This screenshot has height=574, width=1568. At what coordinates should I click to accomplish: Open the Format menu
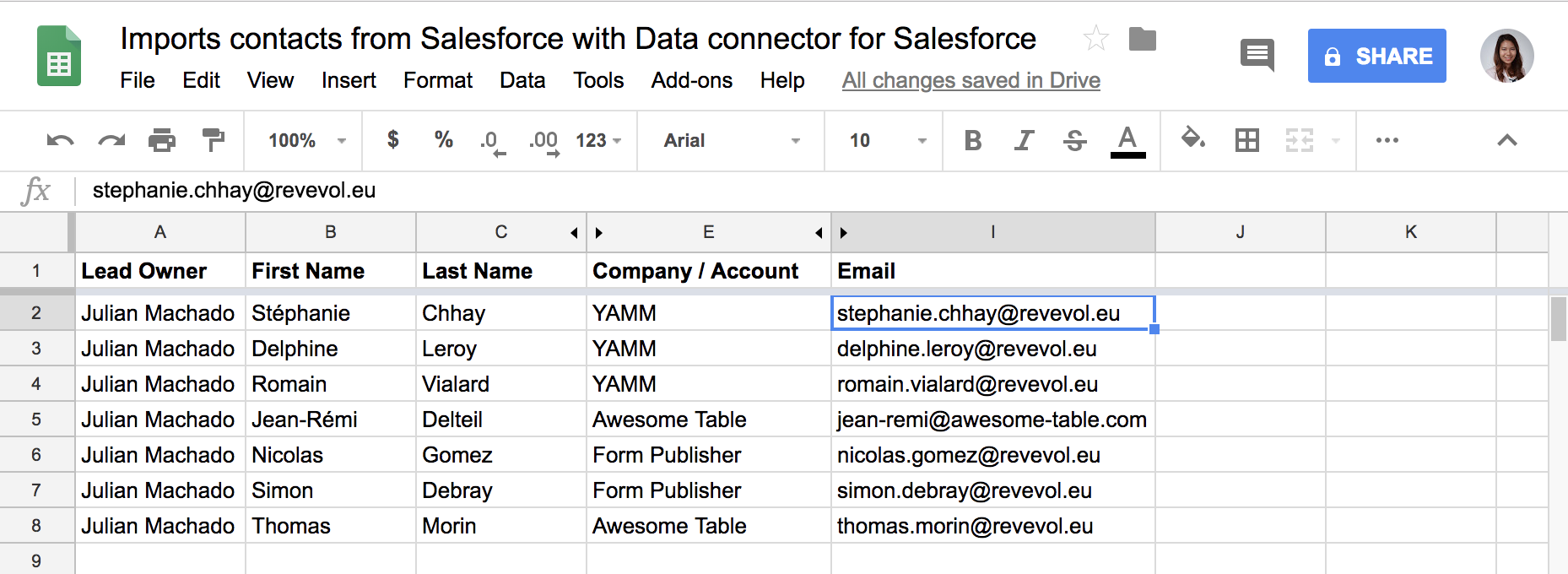tap(438, 80)
